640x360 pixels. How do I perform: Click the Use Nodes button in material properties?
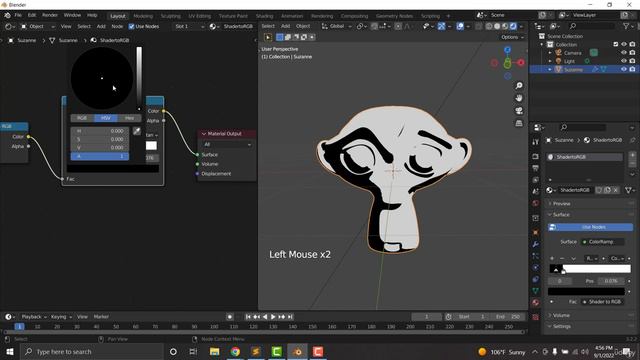pyautogui.click(x=590, y=227)
